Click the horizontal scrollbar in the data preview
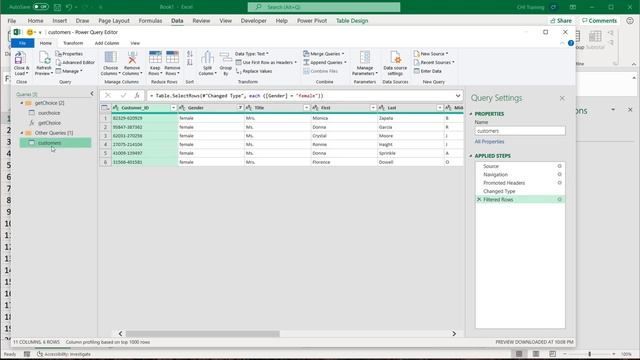Viewport: 640px width, 360px height. [202, 333]
